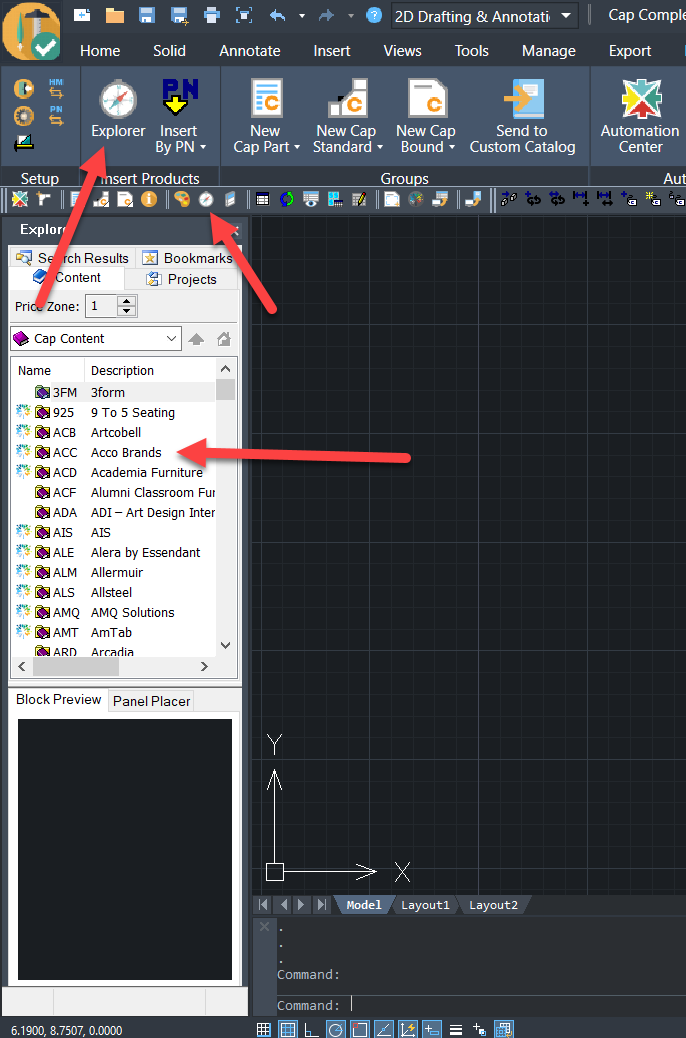This screenshot has height=1038, width=686.
Task: Click the new drawing icon in title bar
Action: click(81, 15)
